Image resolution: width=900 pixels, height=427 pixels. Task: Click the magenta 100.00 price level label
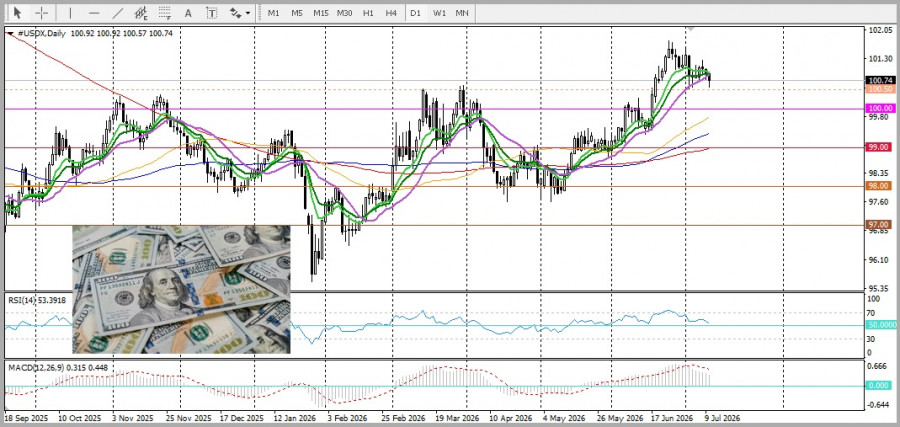point(880,108)
